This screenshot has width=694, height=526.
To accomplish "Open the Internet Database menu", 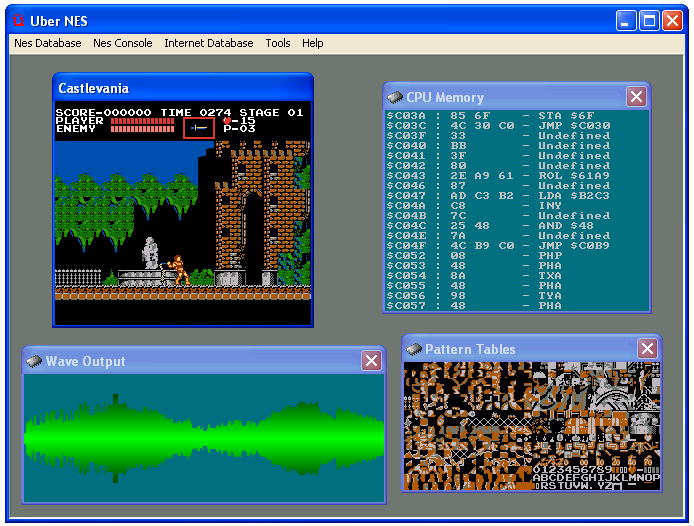I will click(209, 43).
